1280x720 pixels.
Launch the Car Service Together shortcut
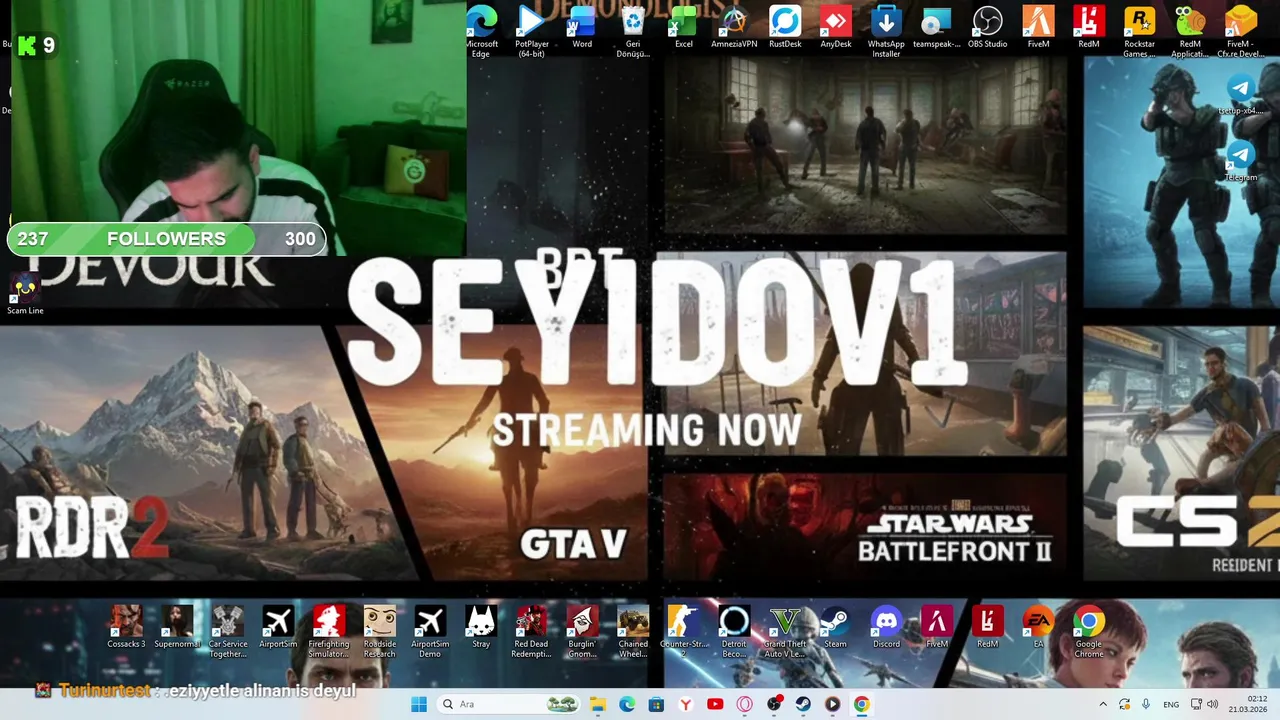point(228,631)
